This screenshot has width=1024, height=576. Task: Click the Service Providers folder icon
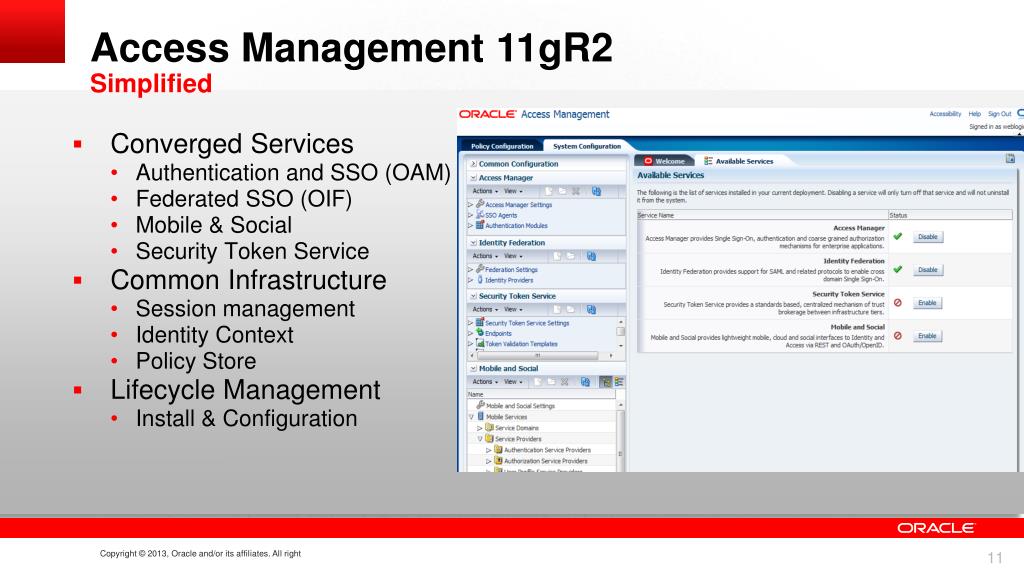(489, 439)
